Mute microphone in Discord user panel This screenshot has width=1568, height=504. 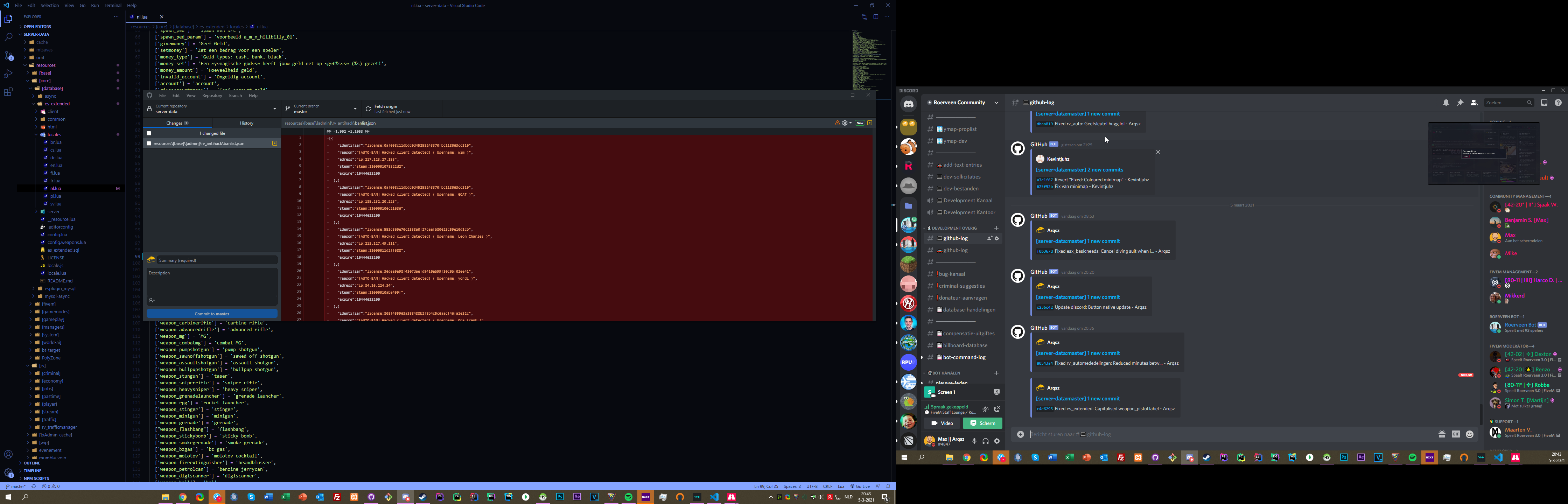tap(974, 441)
